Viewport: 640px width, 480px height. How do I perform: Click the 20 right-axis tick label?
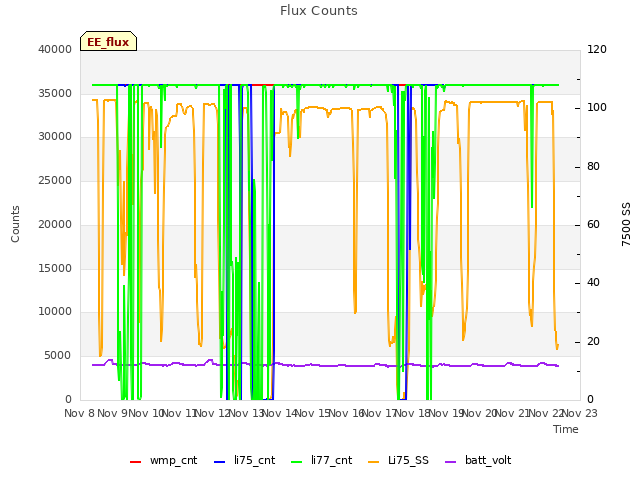coord(593,341)
